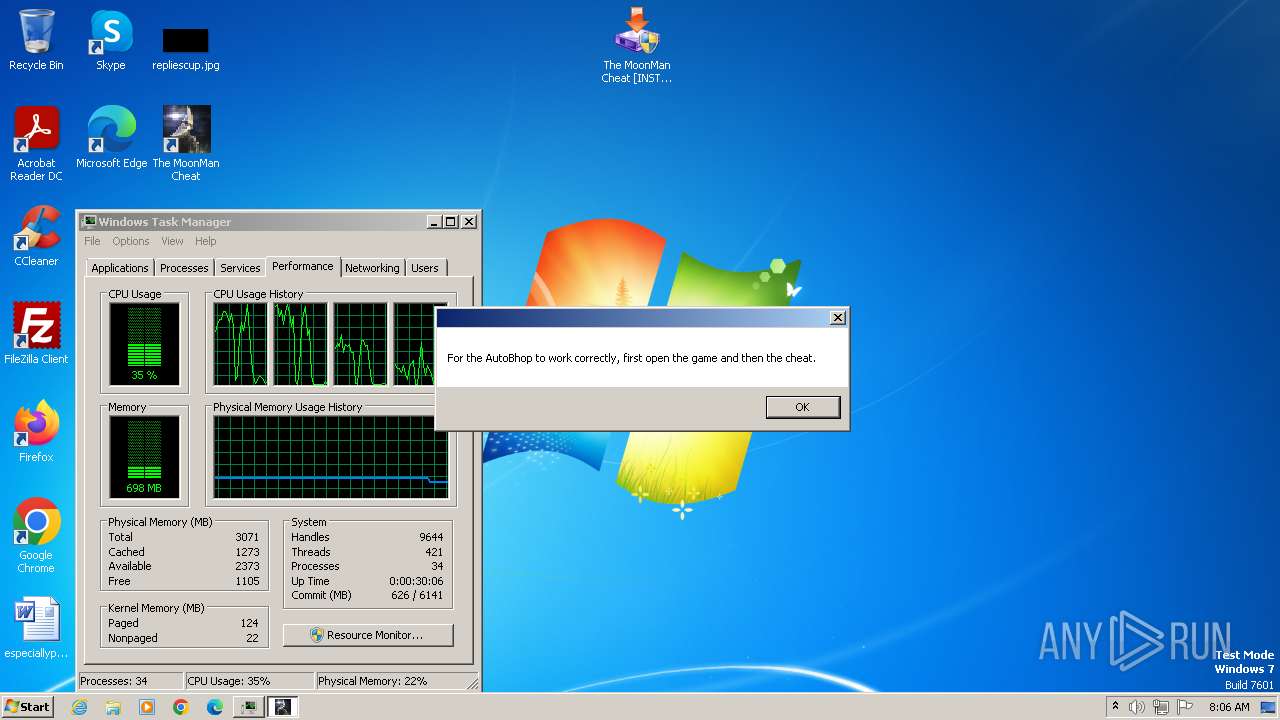
Task: Click the Up Time value 0:00:30:06
Action: [416, 581]
